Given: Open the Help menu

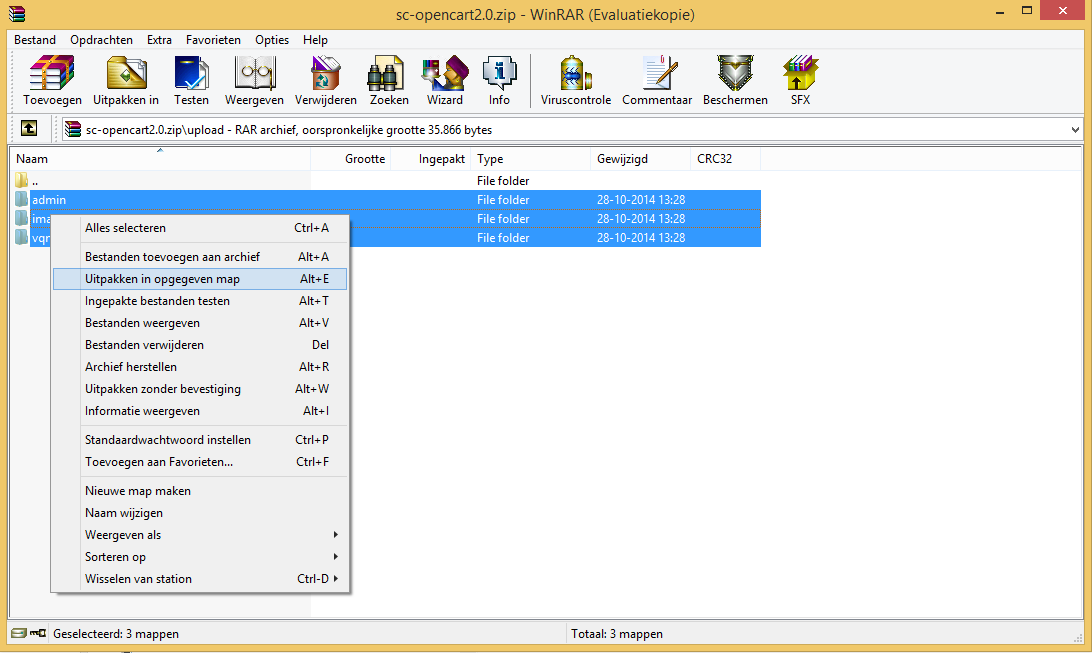Looking at the screenshot, I should [315, 40].
